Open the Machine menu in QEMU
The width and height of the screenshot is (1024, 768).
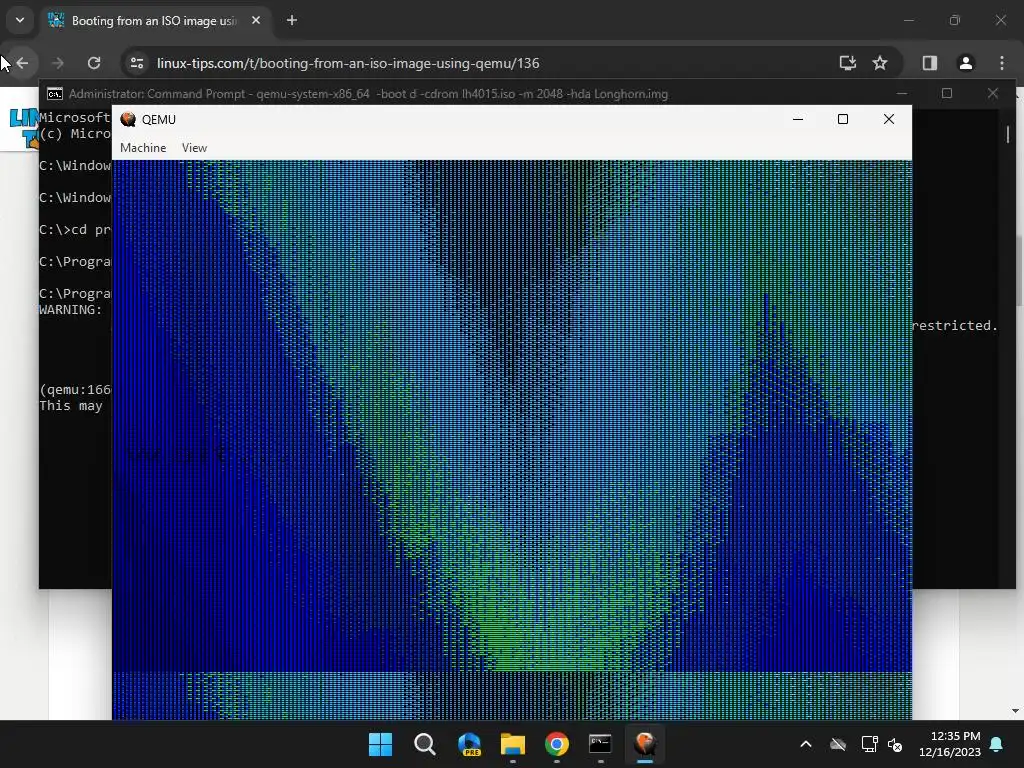coord(143,148)
